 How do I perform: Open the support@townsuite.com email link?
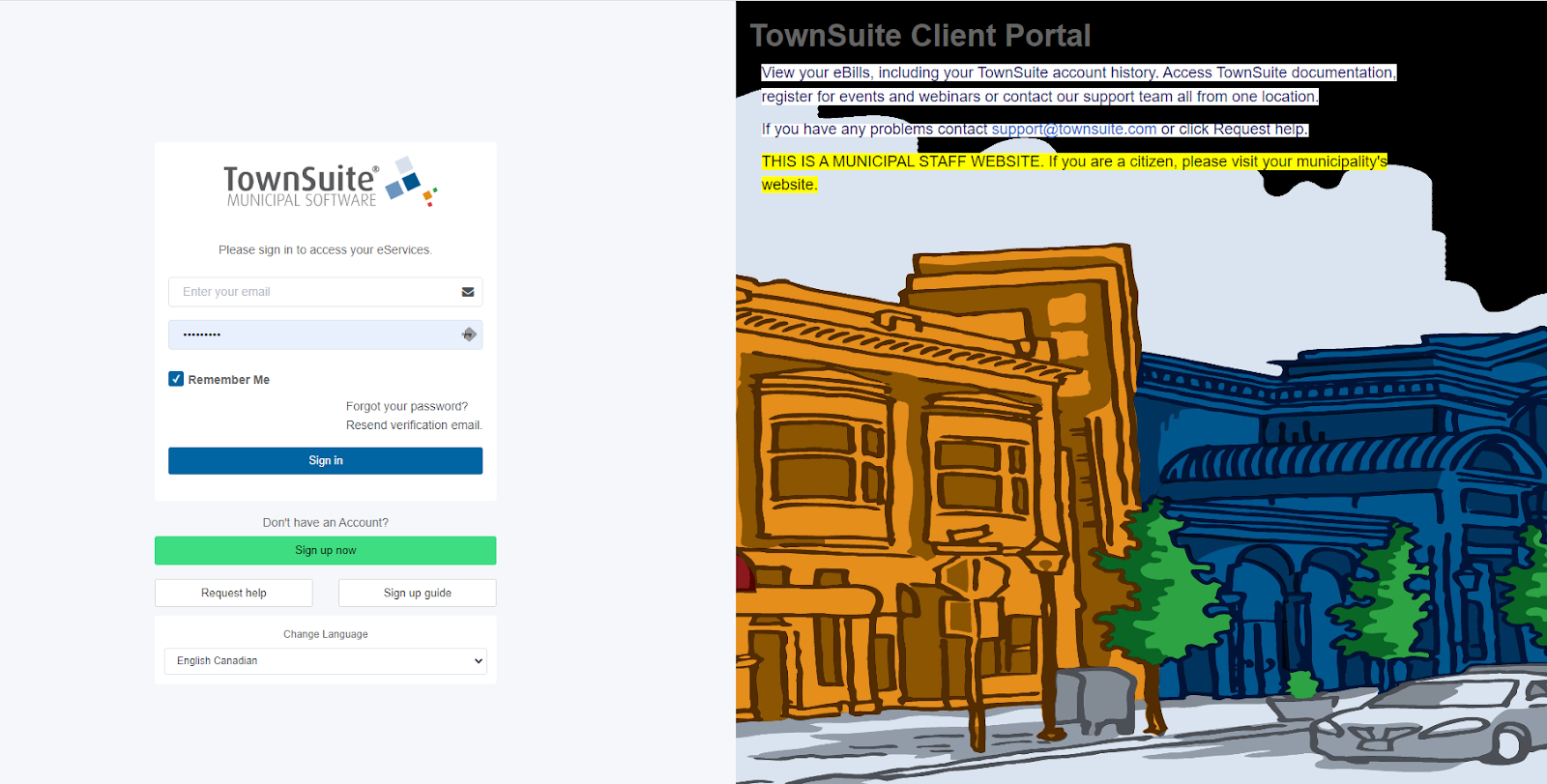pyautogui.click(x=1074, y=130)
